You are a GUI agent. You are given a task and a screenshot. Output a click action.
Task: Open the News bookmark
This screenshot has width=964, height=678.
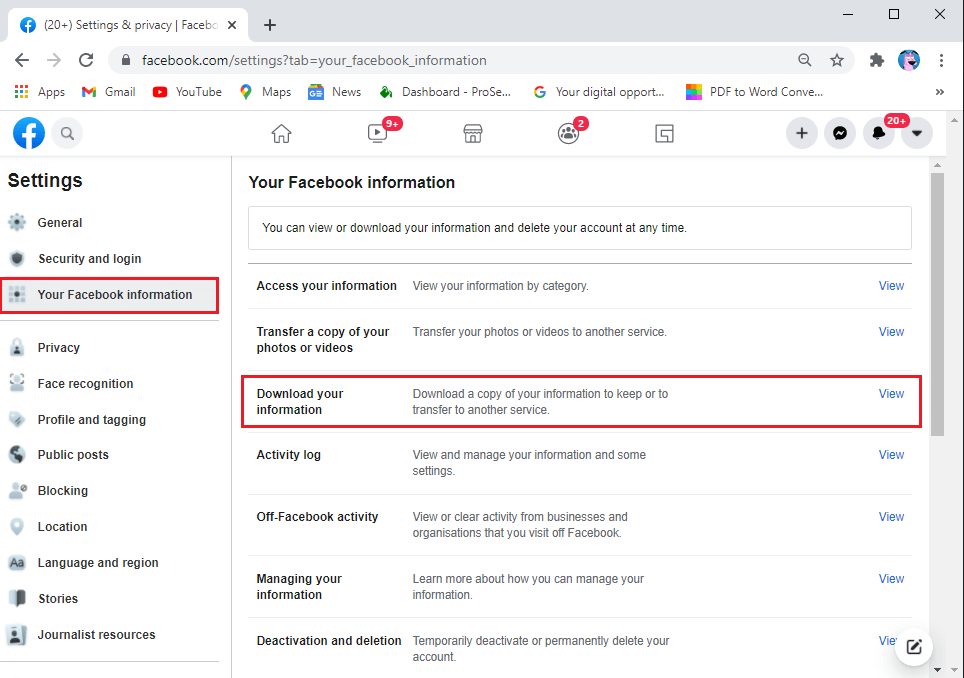click(335, 92)
